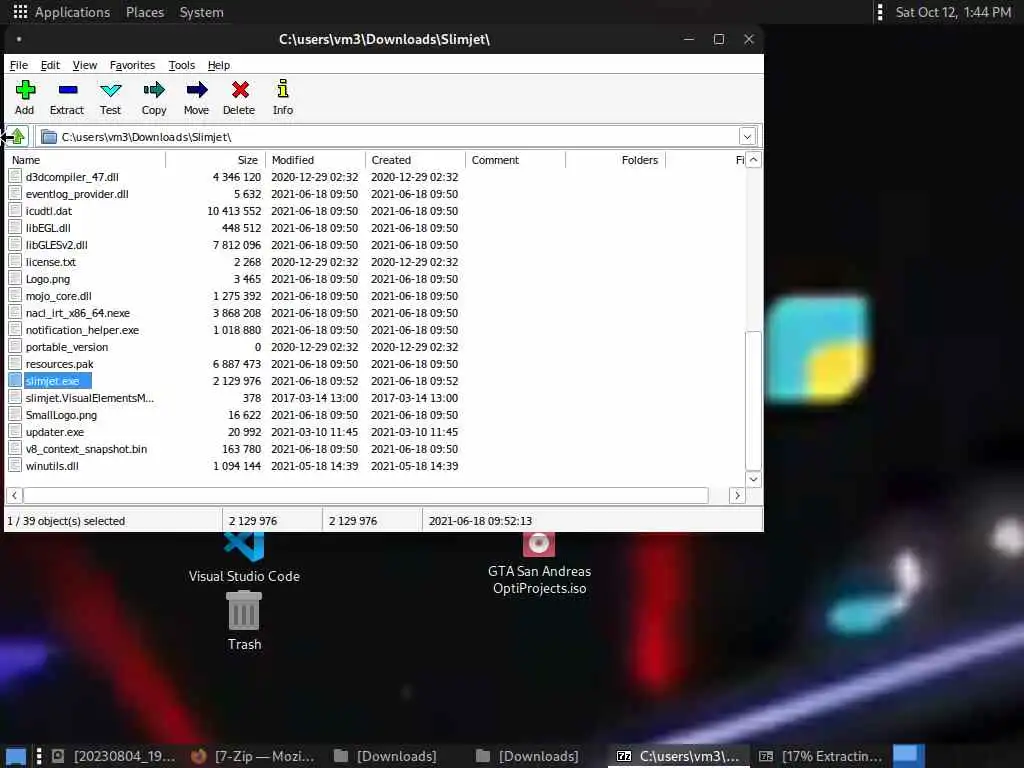
Task: Click the Comment column header
Action: click(515, 160)
